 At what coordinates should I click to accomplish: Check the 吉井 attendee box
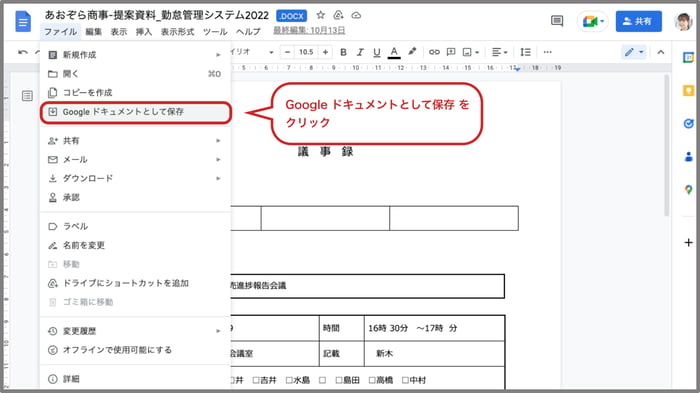[256, 380]
